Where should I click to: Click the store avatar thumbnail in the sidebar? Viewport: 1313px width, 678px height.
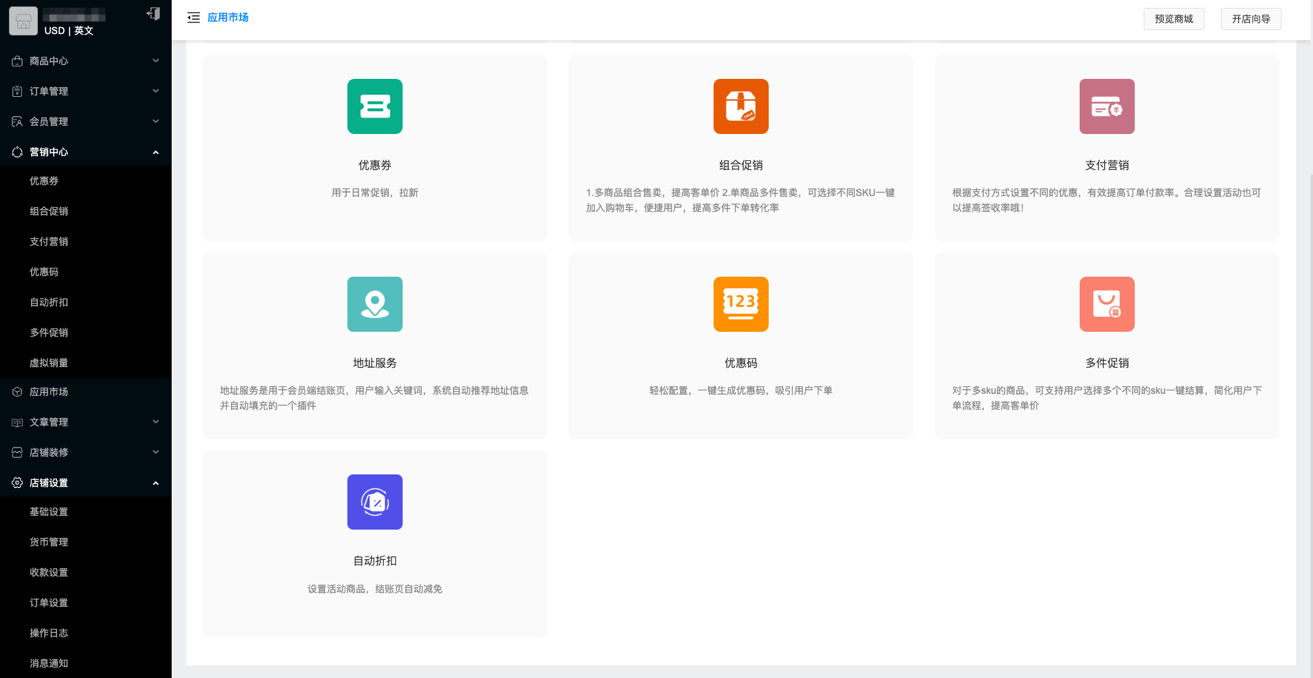(x=23, y=21)
